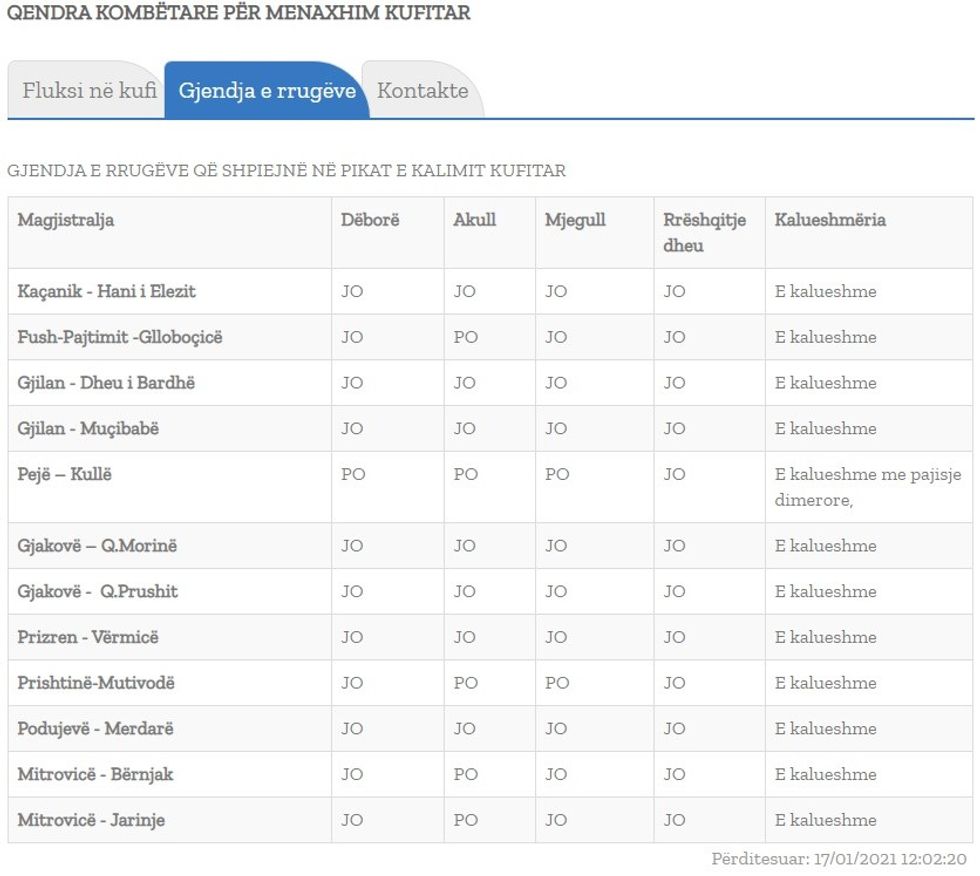Viewport: 980px width, 876px height.
Task: Click the Mjegull column header
Action: [575, 220]
